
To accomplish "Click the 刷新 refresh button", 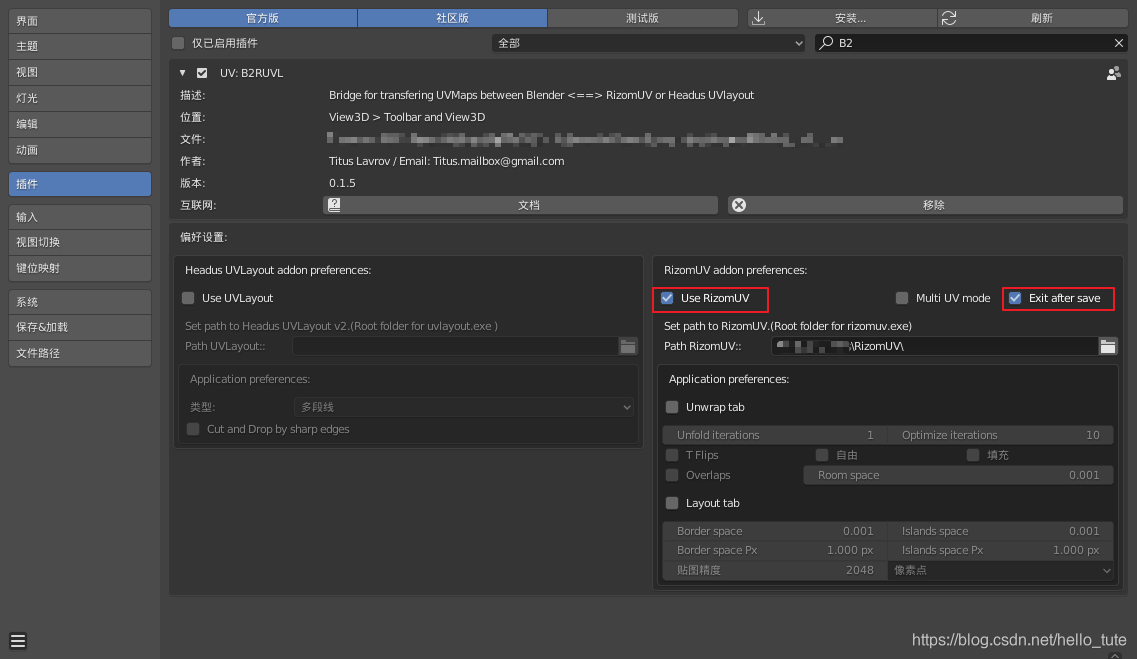I will click(1033, 18).
